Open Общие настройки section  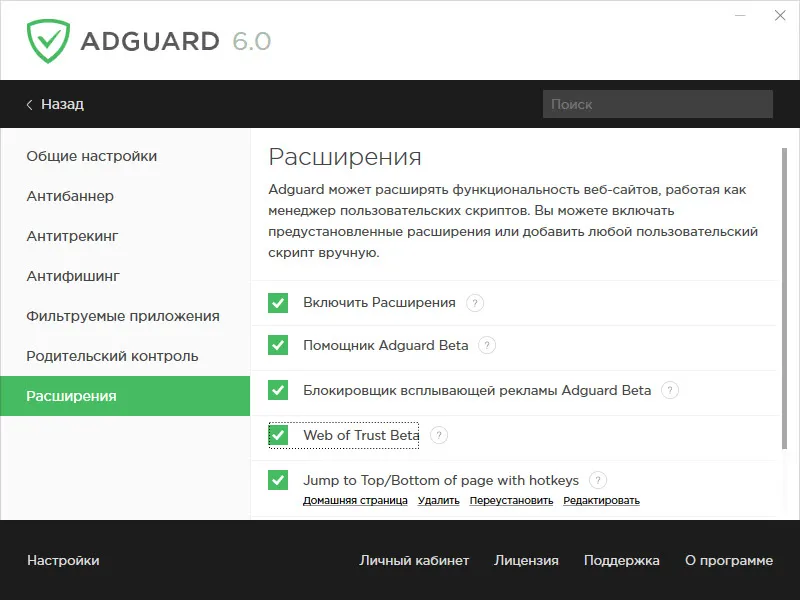92,156
